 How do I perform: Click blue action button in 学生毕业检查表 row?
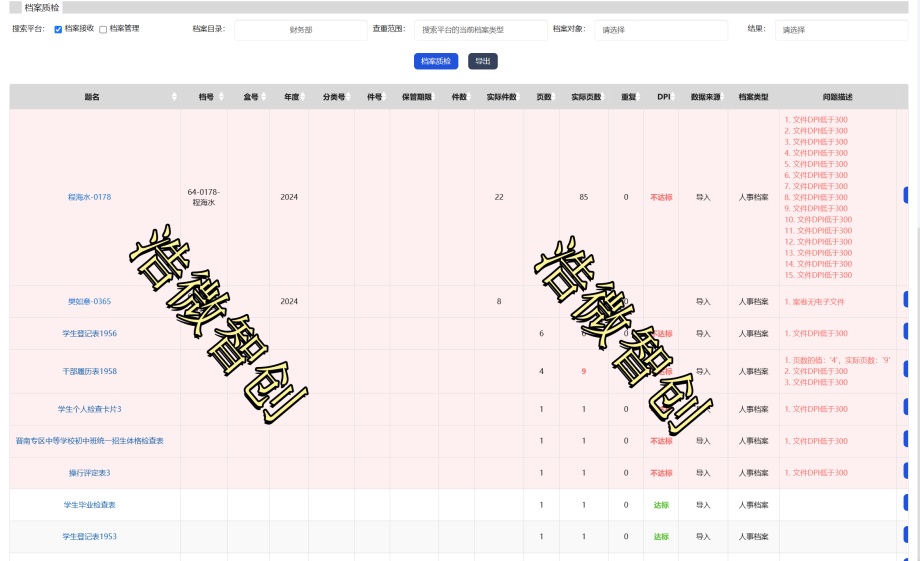906,503
